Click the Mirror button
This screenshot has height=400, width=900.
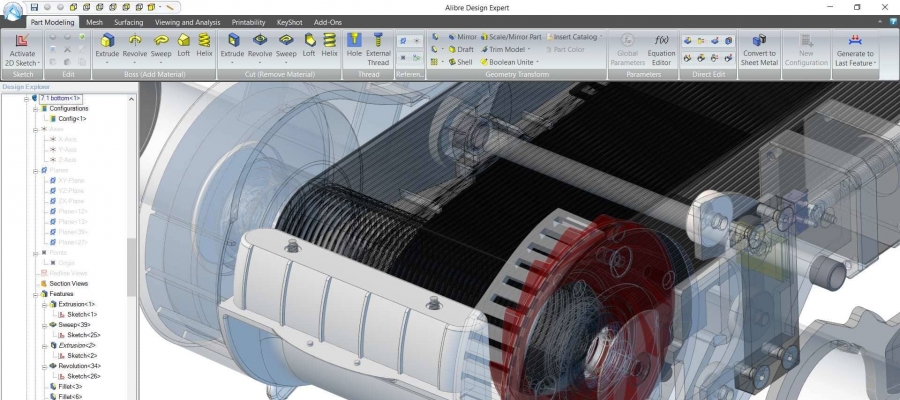pyautogui.click(x=461, y=36)
